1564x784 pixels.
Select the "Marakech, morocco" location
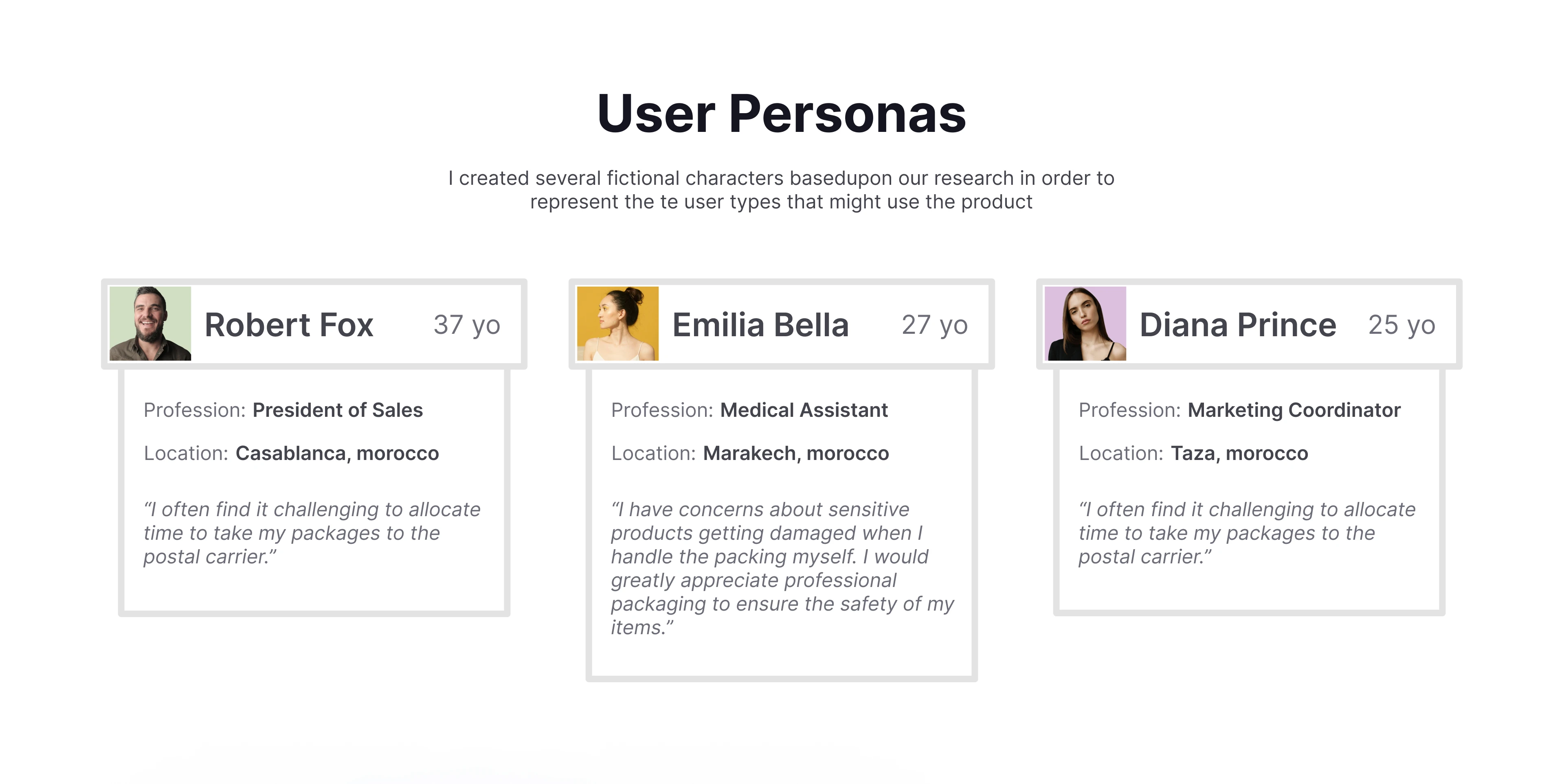(x=795, y=453)
